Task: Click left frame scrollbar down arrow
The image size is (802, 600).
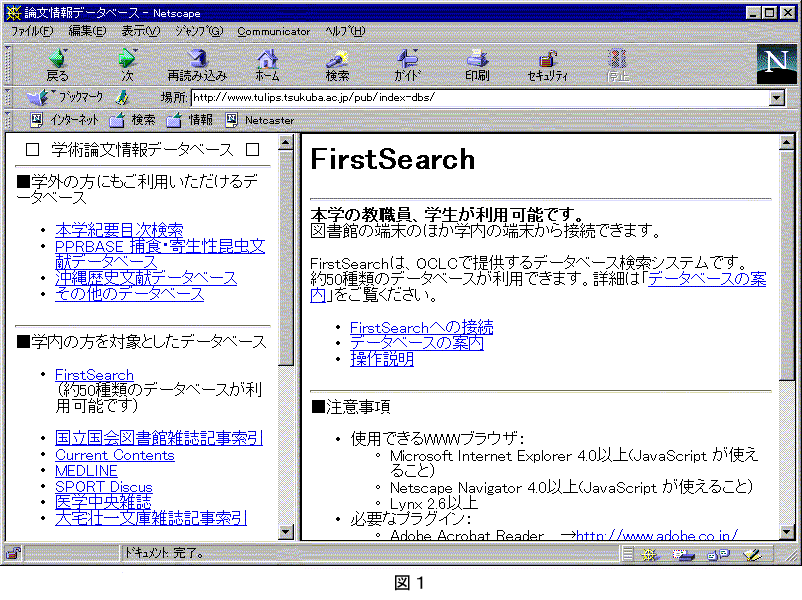Action: [286, 532]
